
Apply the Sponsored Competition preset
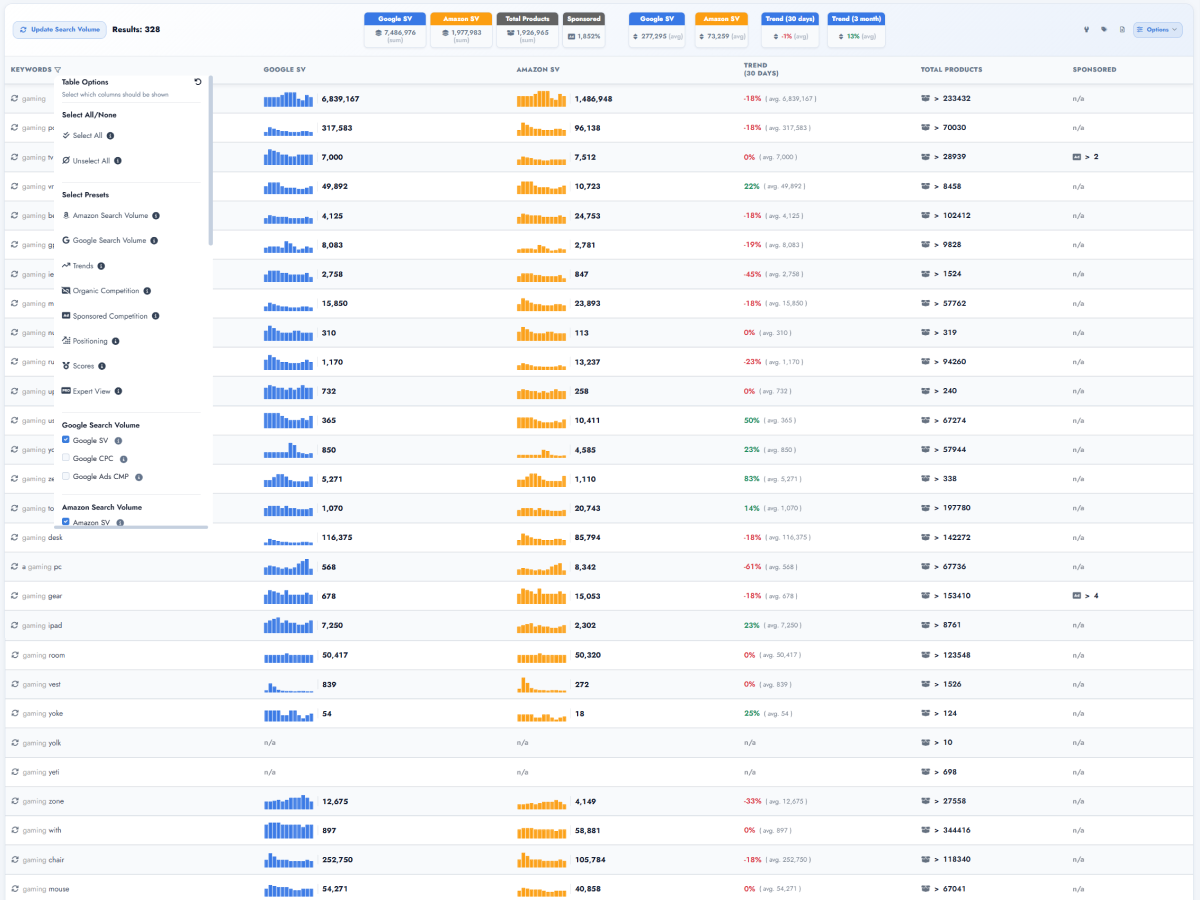click(104, 316)
